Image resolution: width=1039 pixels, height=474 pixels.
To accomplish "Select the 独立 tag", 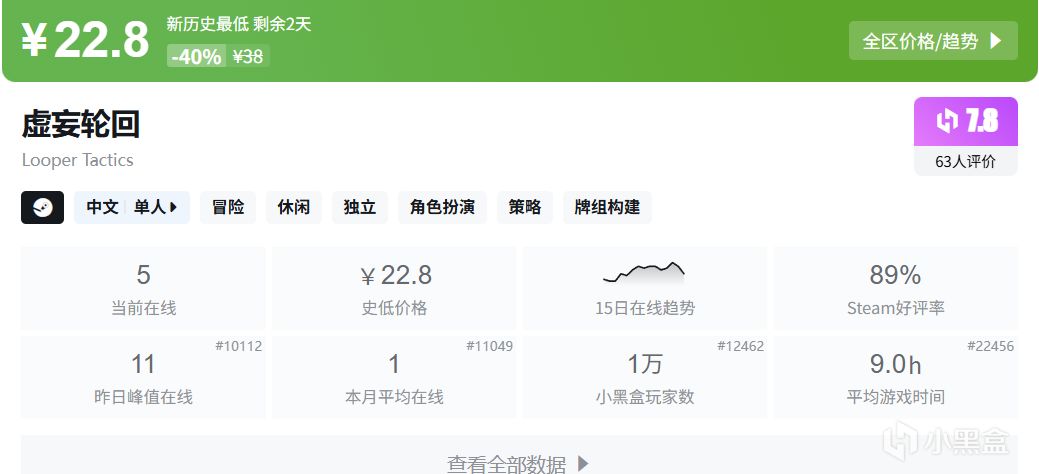I will click(360, 207).
